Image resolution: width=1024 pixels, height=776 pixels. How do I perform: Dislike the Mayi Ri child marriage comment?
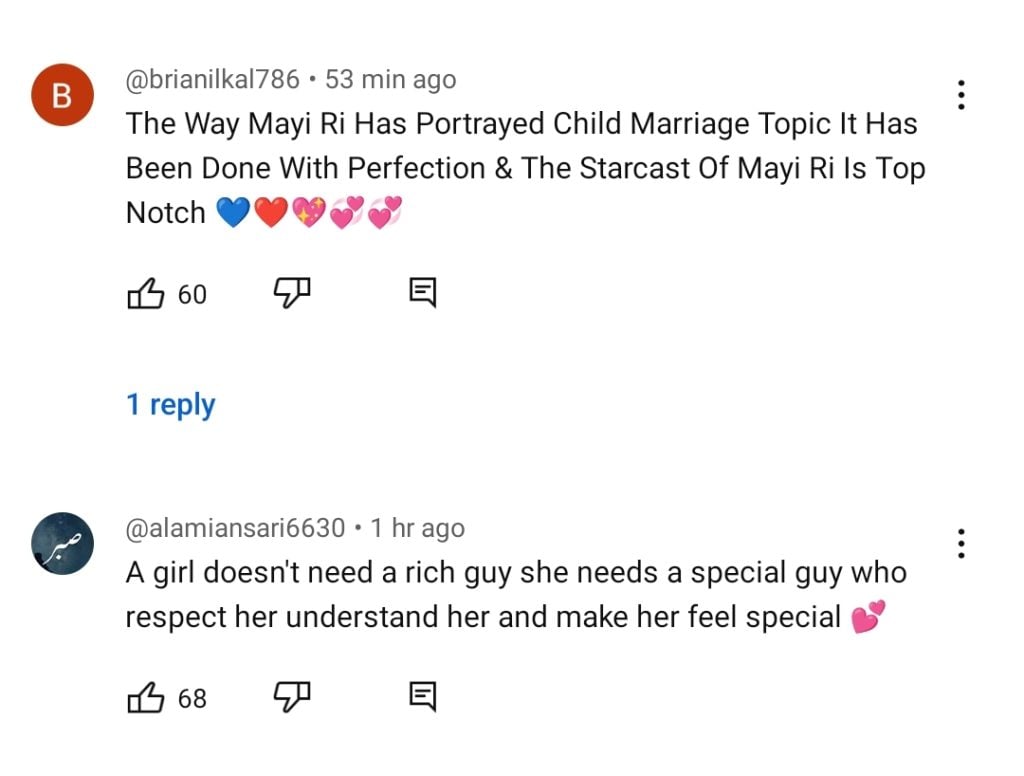[292, 293]
